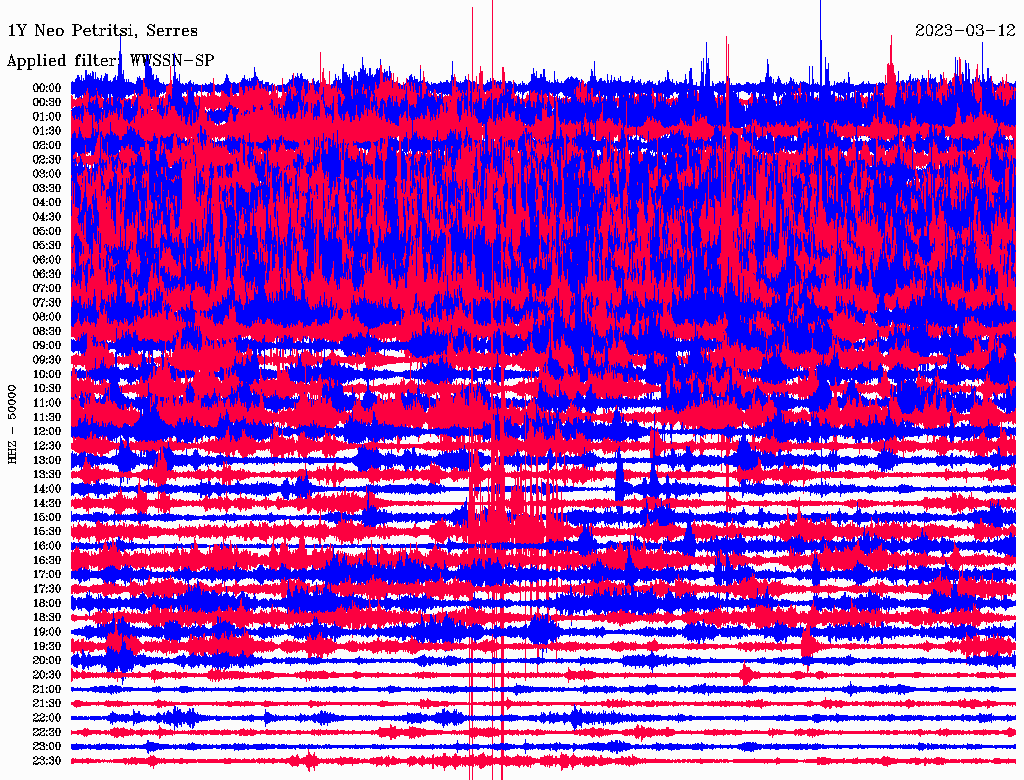
Task: Select the 20:30 time label
Action: click(47, 675)
